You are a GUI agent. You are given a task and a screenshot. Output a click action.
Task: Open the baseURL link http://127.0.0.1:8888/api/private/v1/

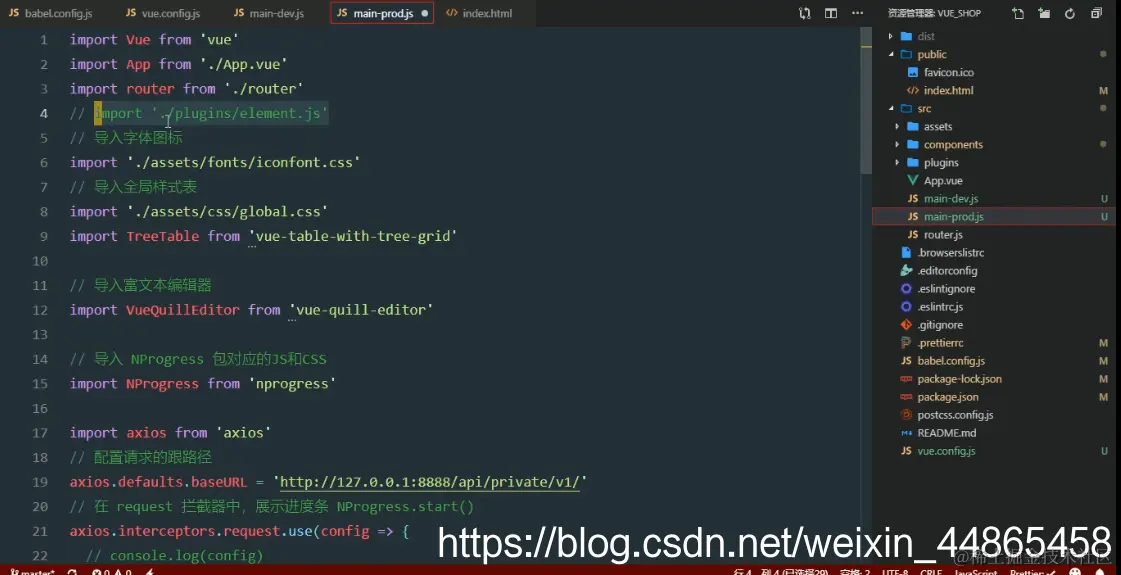[x=430, y=482]
